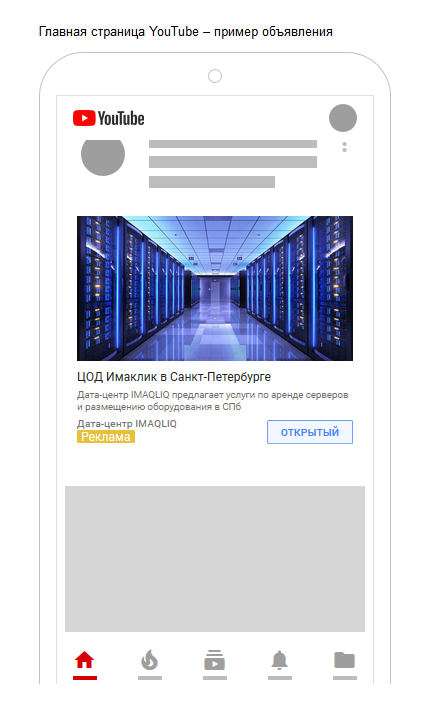The height and width of the screenshot is (706, 431).
Task: Click the red play button in YouTube logo
Action: (84, 118)
